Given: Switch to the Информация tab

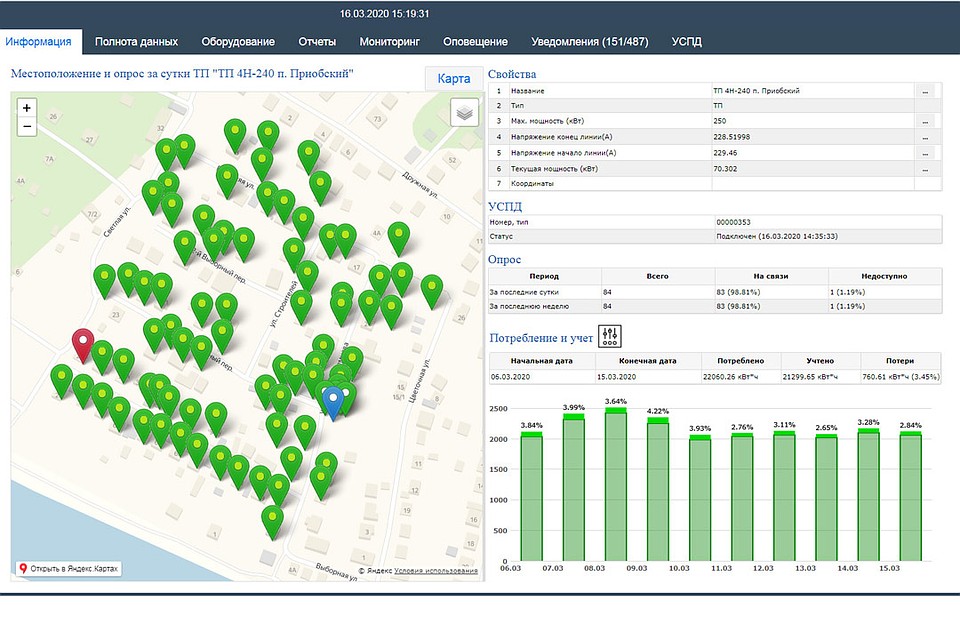Looking at the screenshot, I should (39, 42).
